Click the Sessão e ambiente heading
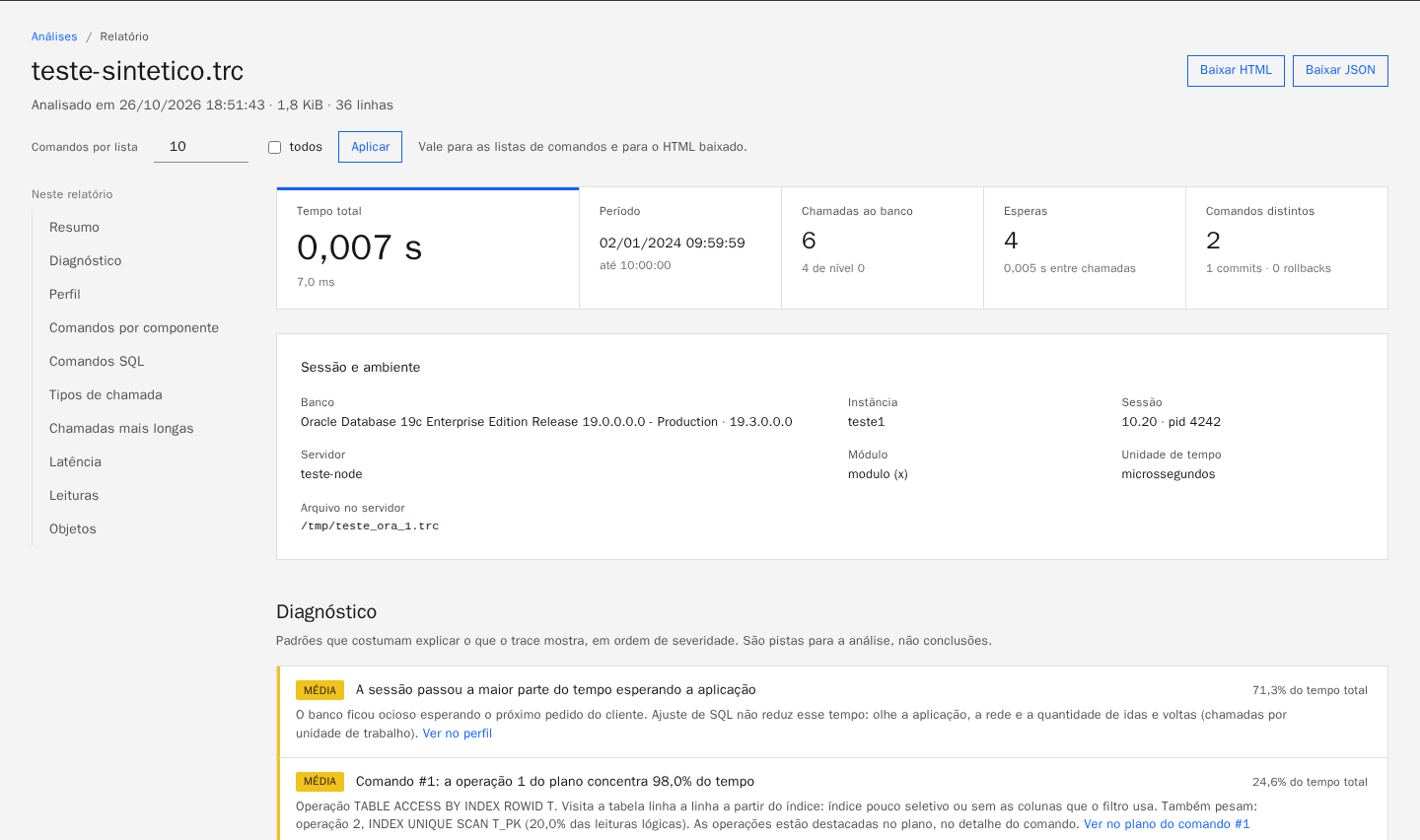 360,367
